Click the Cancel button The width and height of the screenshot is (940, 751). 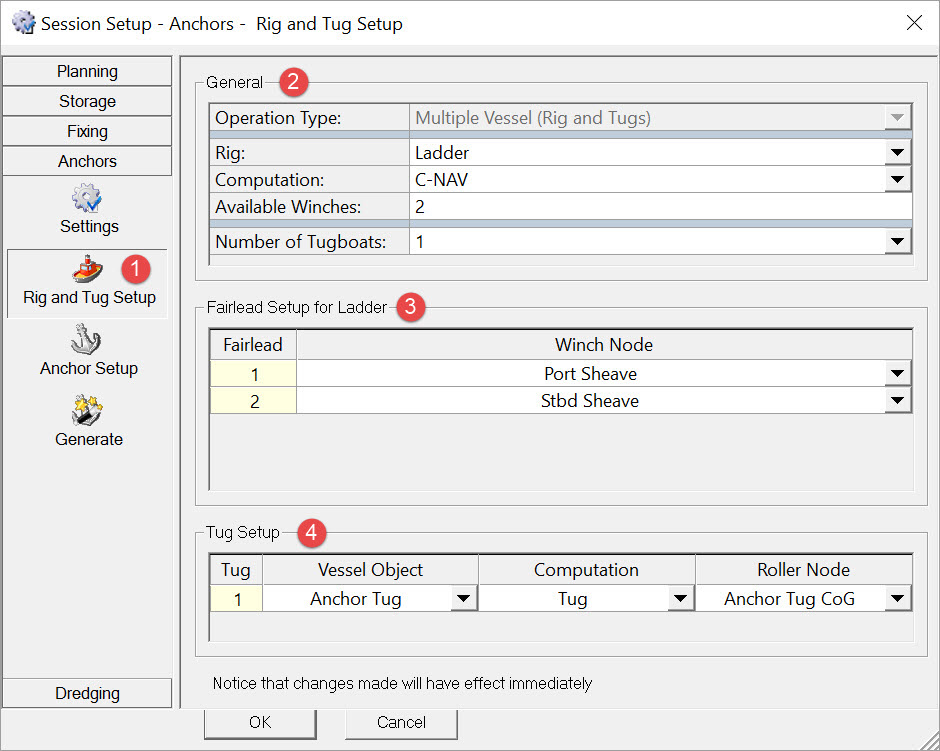[x=401, y=722]
